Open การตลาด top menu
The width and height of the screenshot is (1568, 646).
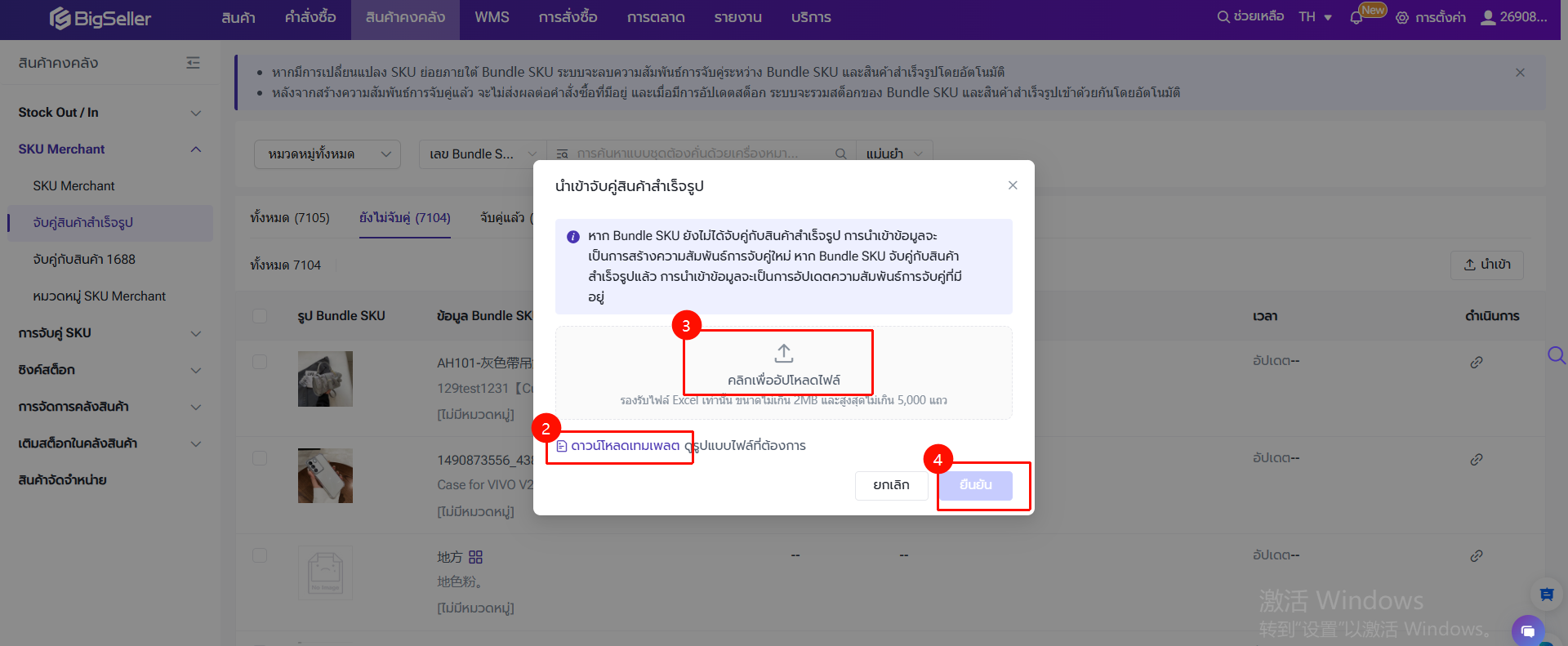[656, 18]
